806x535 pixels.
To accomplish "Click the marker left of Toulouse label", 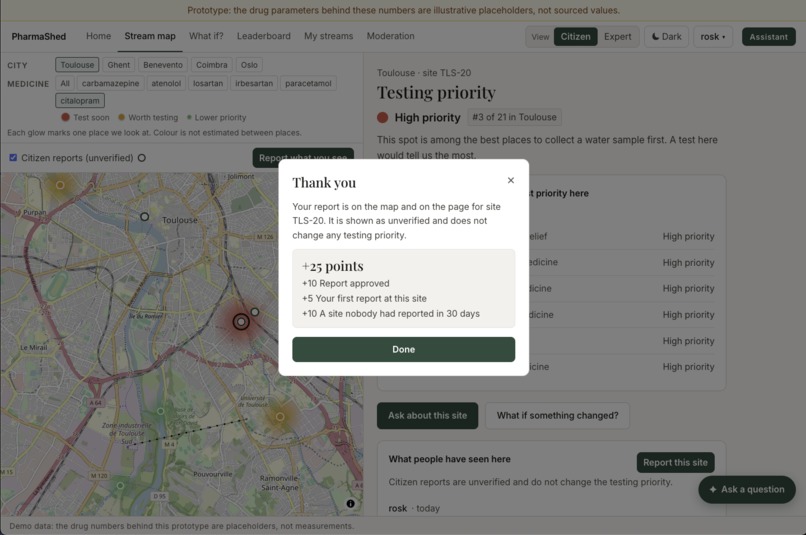I will (144, 217).
